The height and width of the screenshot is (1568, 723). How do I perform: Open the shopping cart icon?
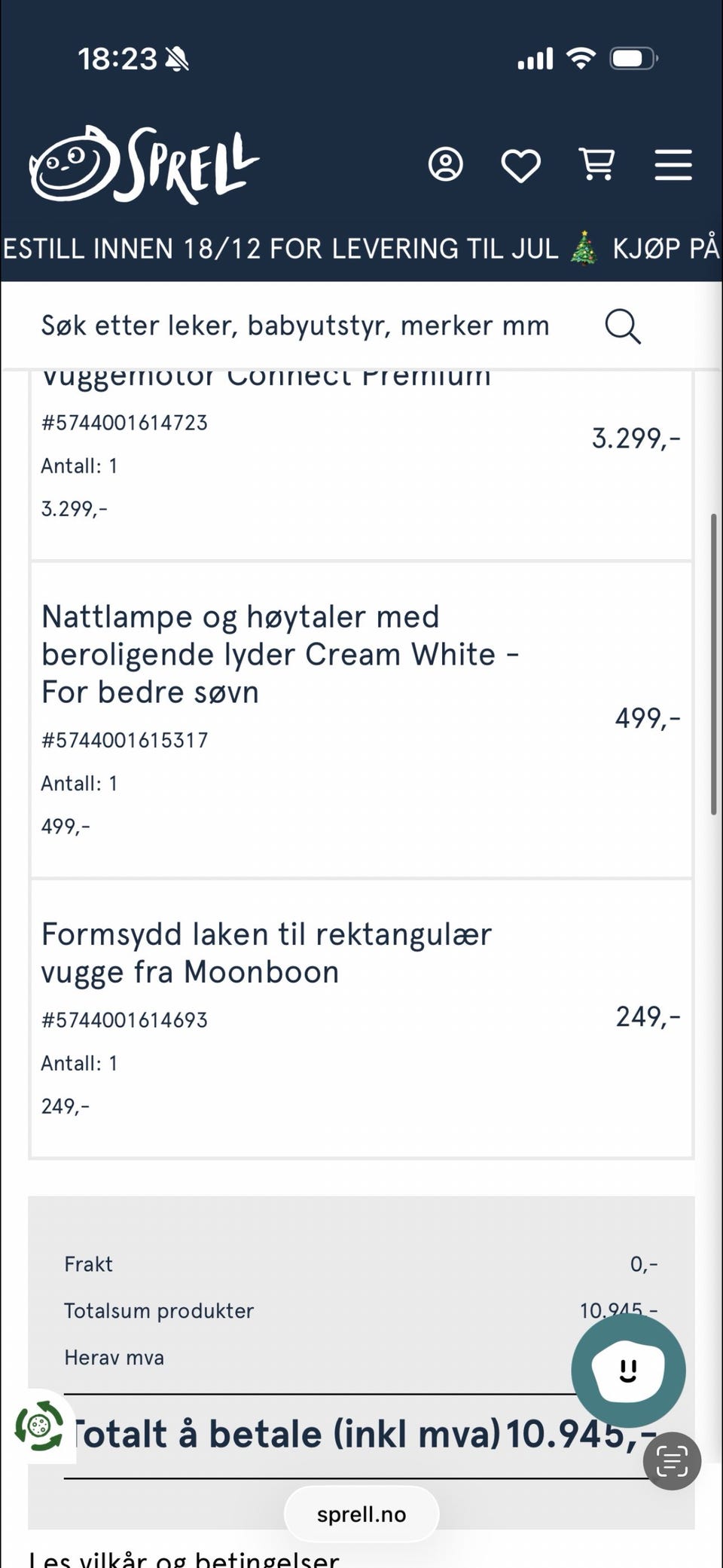point(596,164)
